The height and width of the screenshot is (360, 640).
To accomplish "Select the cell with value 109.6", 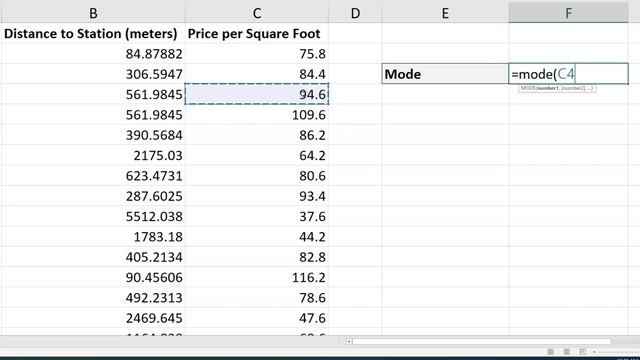I will point(257,115).
